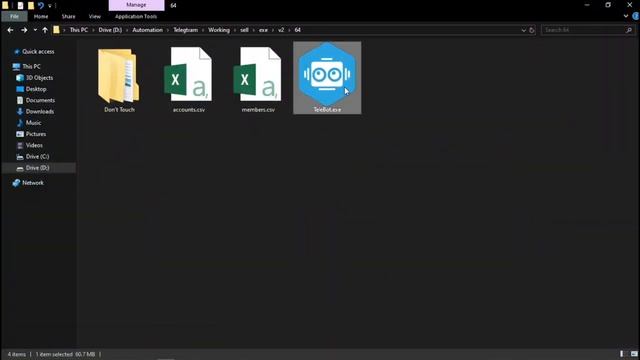This screenshot has width=640, height=360.
Task: Go back with the left arrow
Action: [10, 30]
